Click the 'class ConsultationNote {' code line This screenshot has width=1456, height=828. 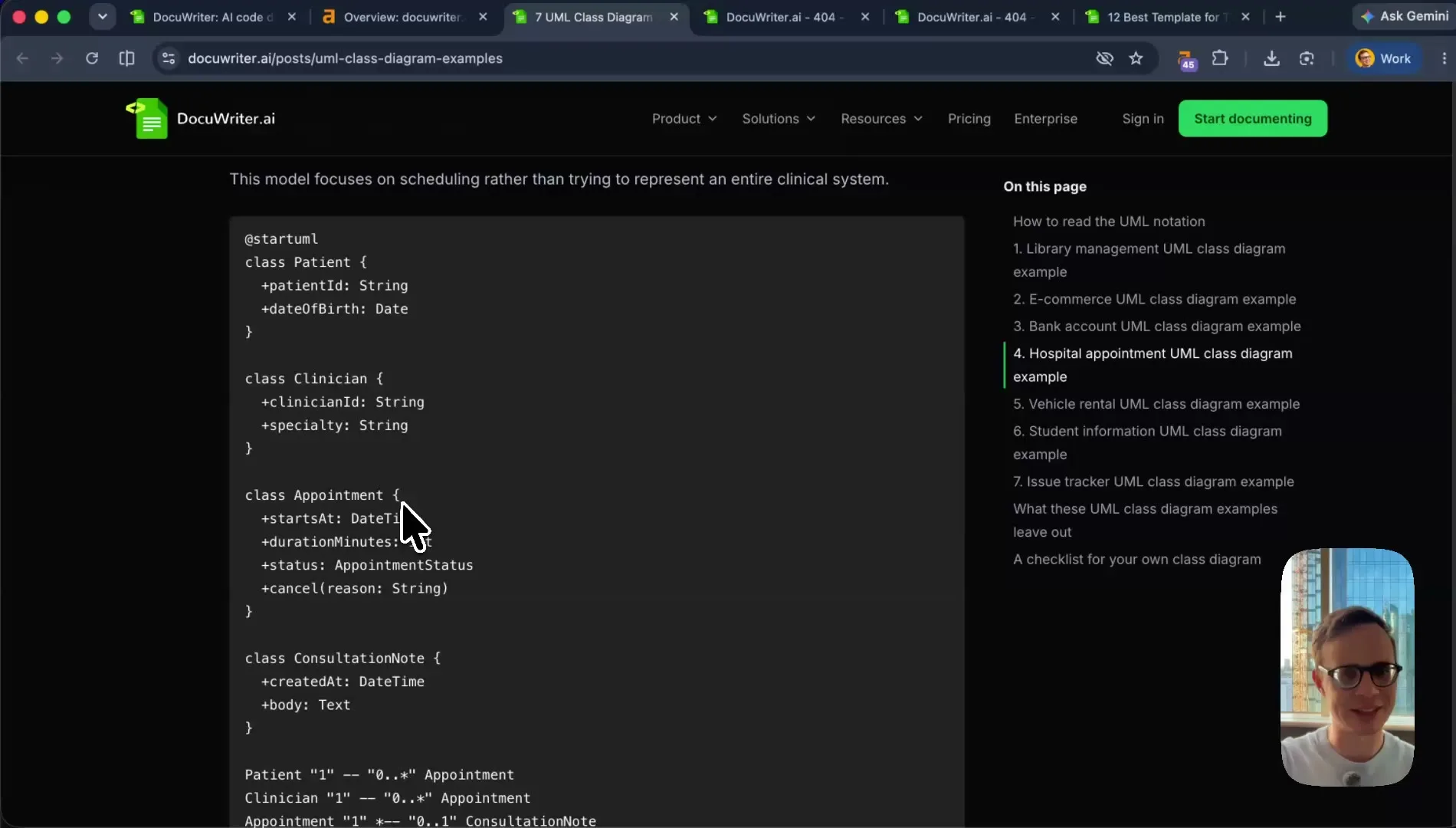click(343, 659)
